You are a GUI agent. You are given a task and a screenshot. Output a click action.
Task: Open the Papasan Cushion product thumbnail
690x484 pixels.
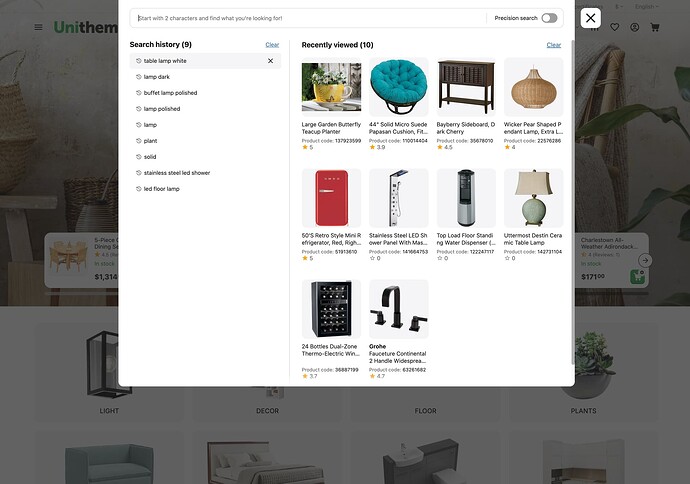pos(398,87)
